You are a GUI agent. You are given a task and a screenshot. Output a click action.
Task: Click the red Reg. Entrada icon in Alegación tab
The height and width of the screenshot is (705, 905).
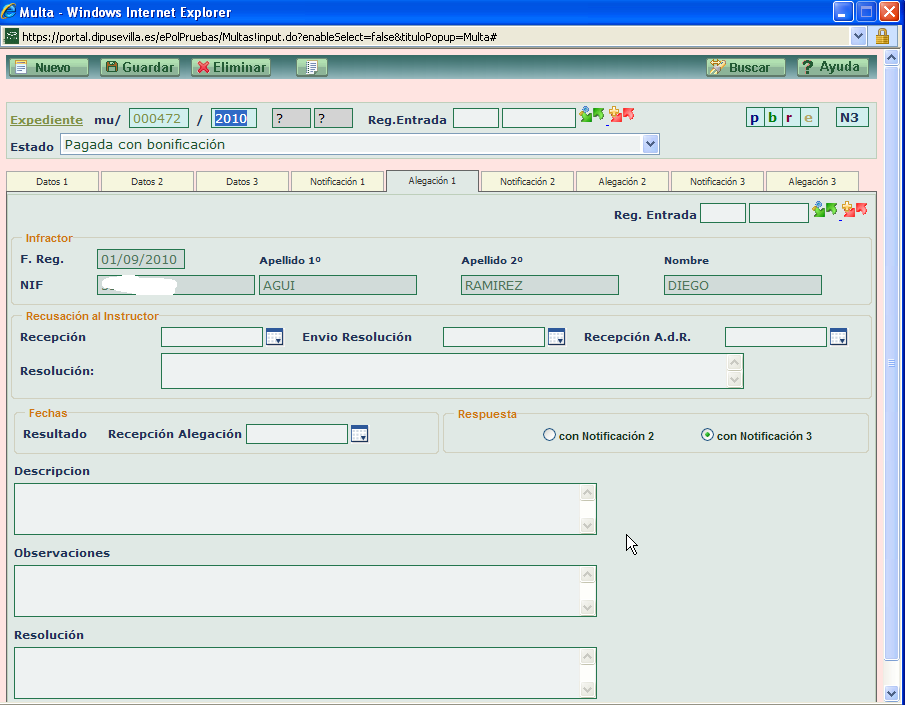point(855,209)
